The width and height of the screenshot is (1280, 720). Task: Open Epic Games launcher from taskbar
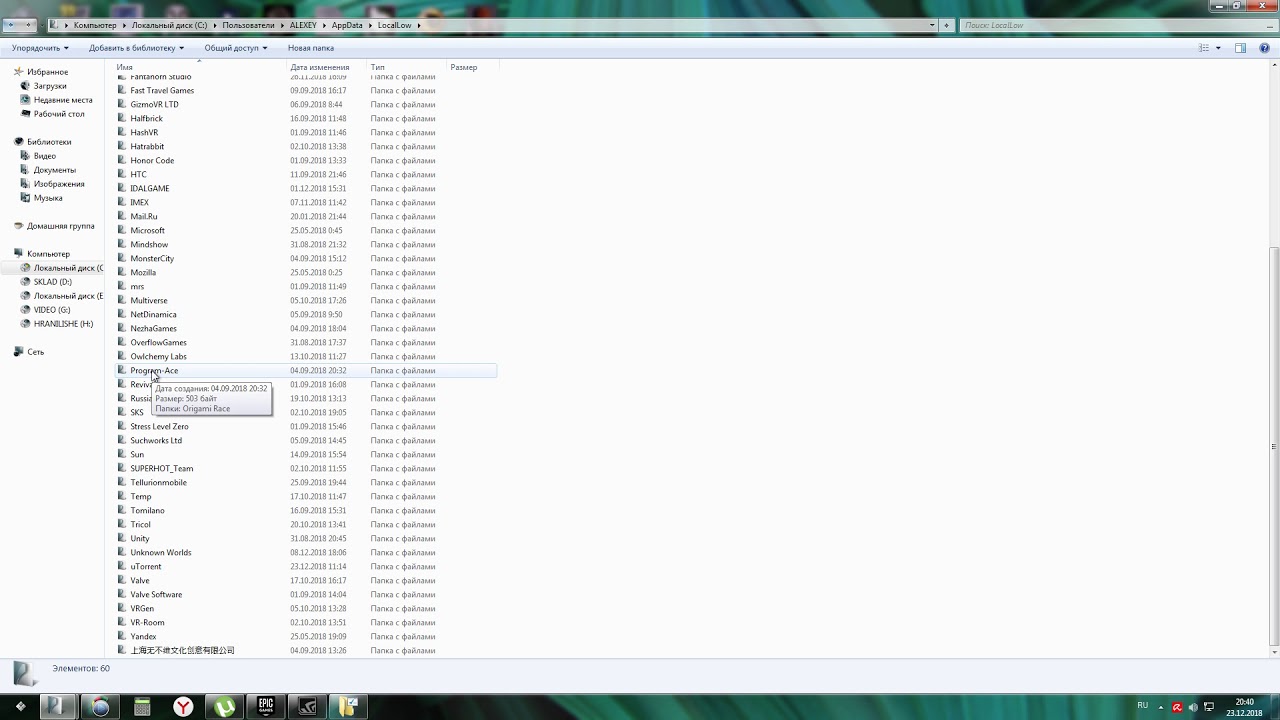266,706
